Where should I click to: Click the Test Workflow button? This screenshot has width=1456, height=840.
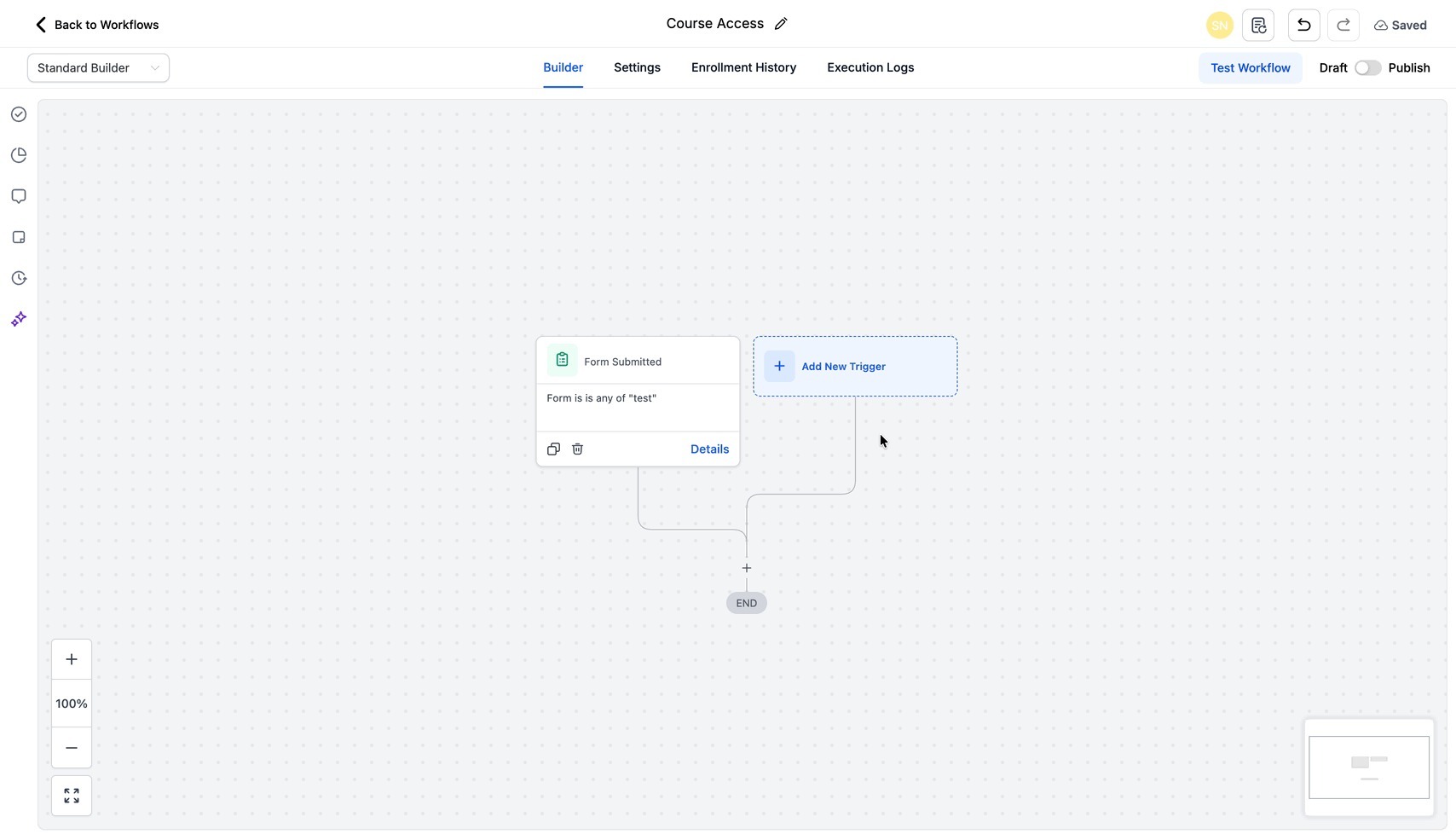click(1251, 68)
